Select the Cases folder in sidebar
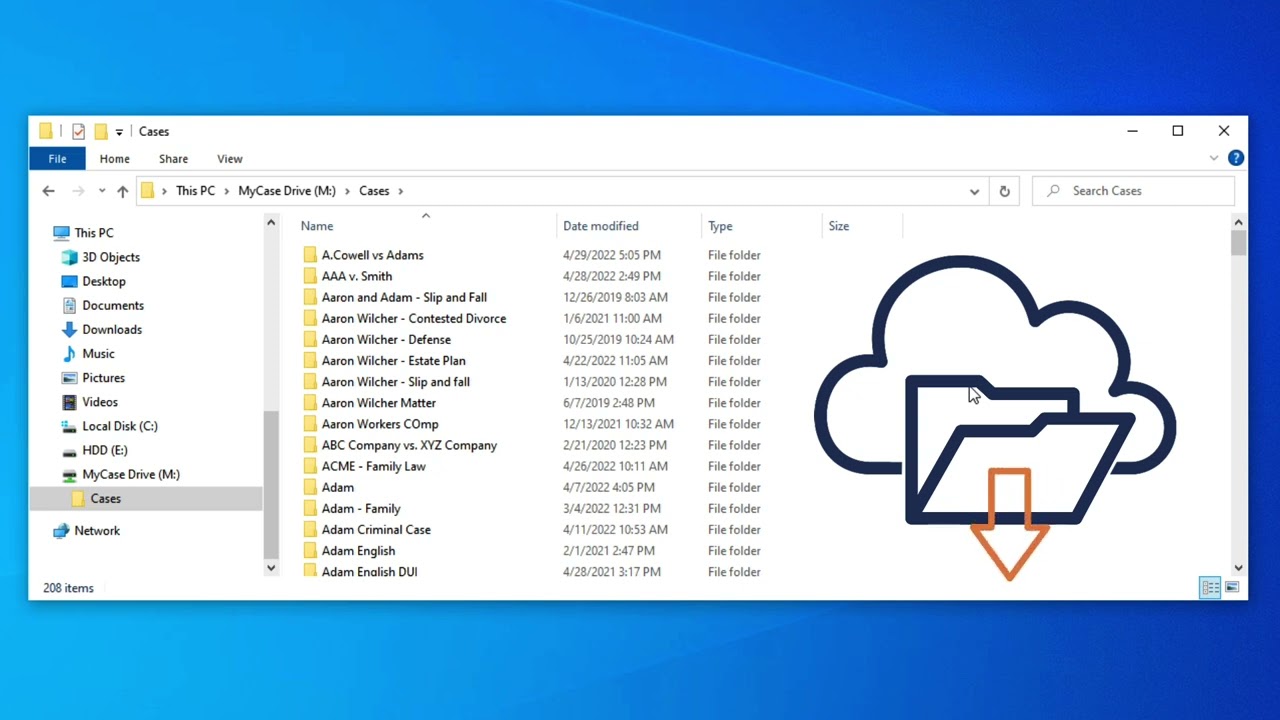1280x720 pixels. pyautogui.click(x=146, y=498)
